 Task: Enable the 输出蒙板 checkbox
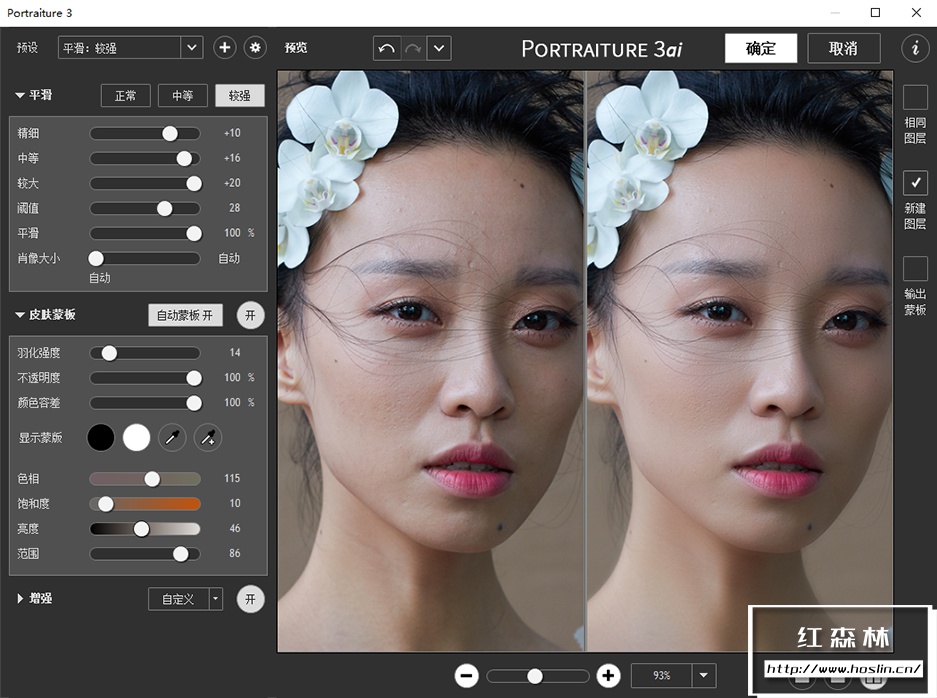(915, 269)
